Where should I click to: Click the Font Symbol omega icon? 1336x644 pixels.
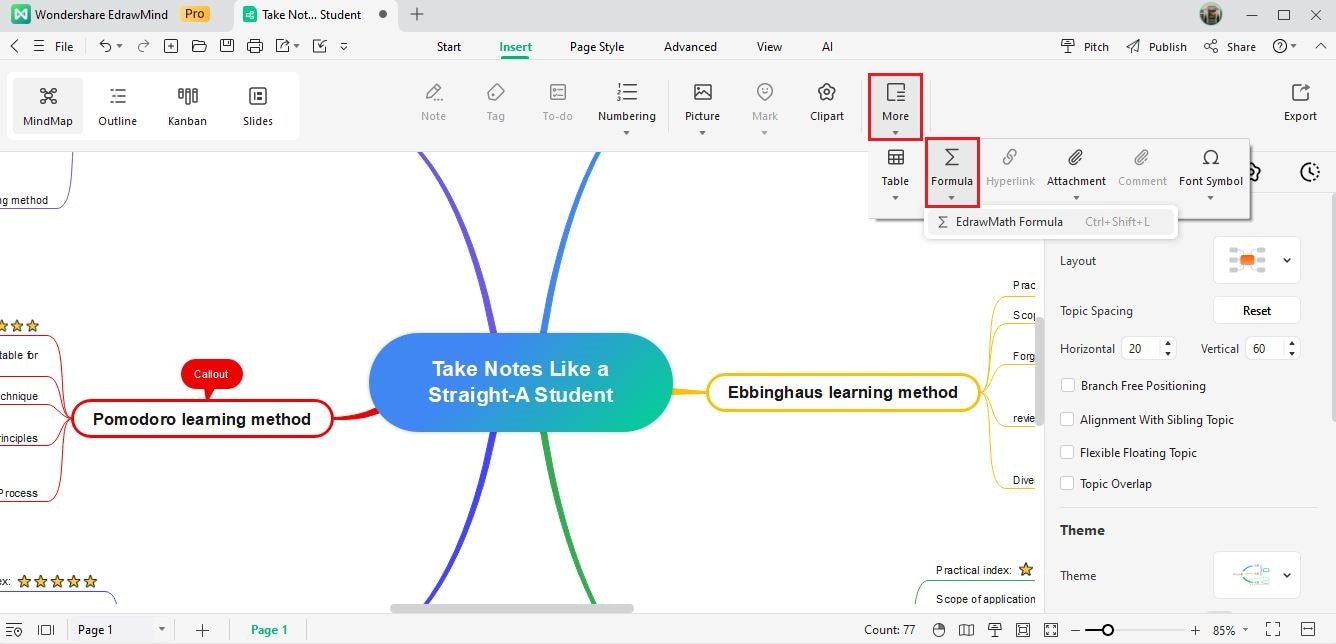click(x=1210, y=158)
